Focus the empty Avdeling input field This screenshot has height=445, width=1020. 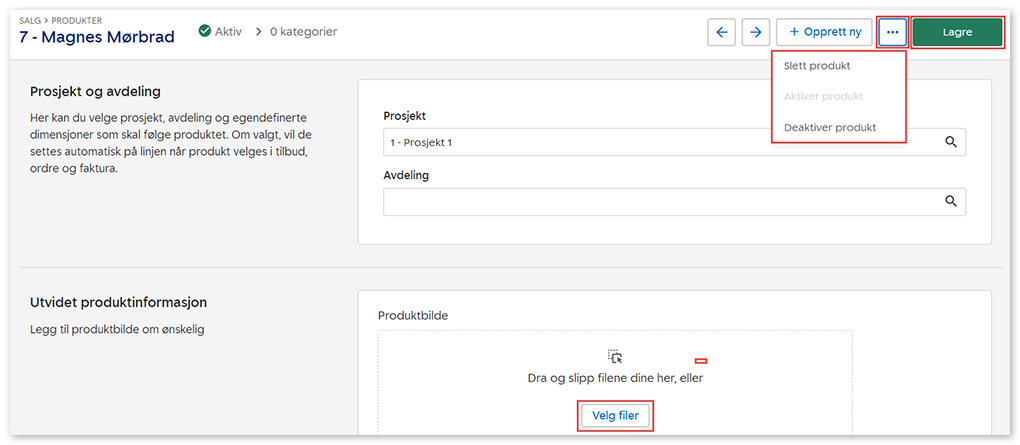pyautogui.click(x=660, y=201)
